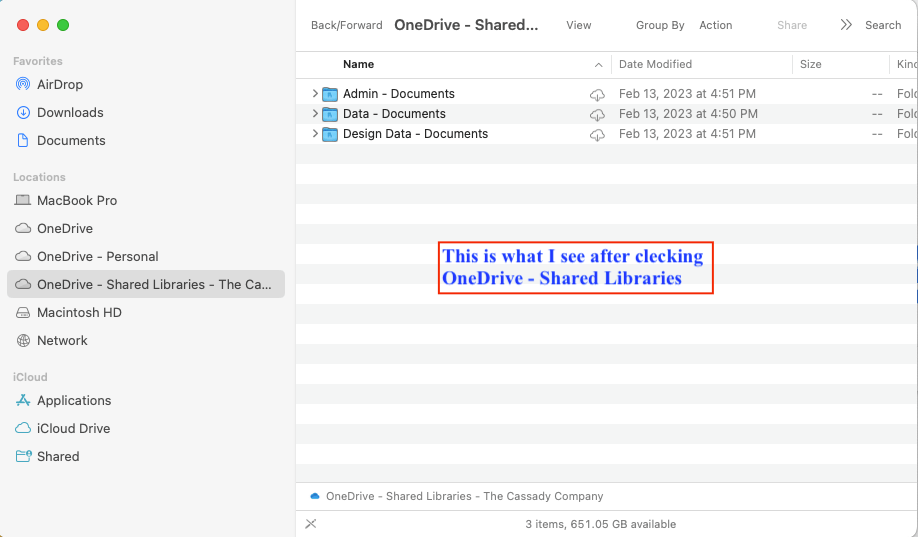918x537 pixels.
Task: Sort by the Date Modified column header
Action: (x=655, y=64)
